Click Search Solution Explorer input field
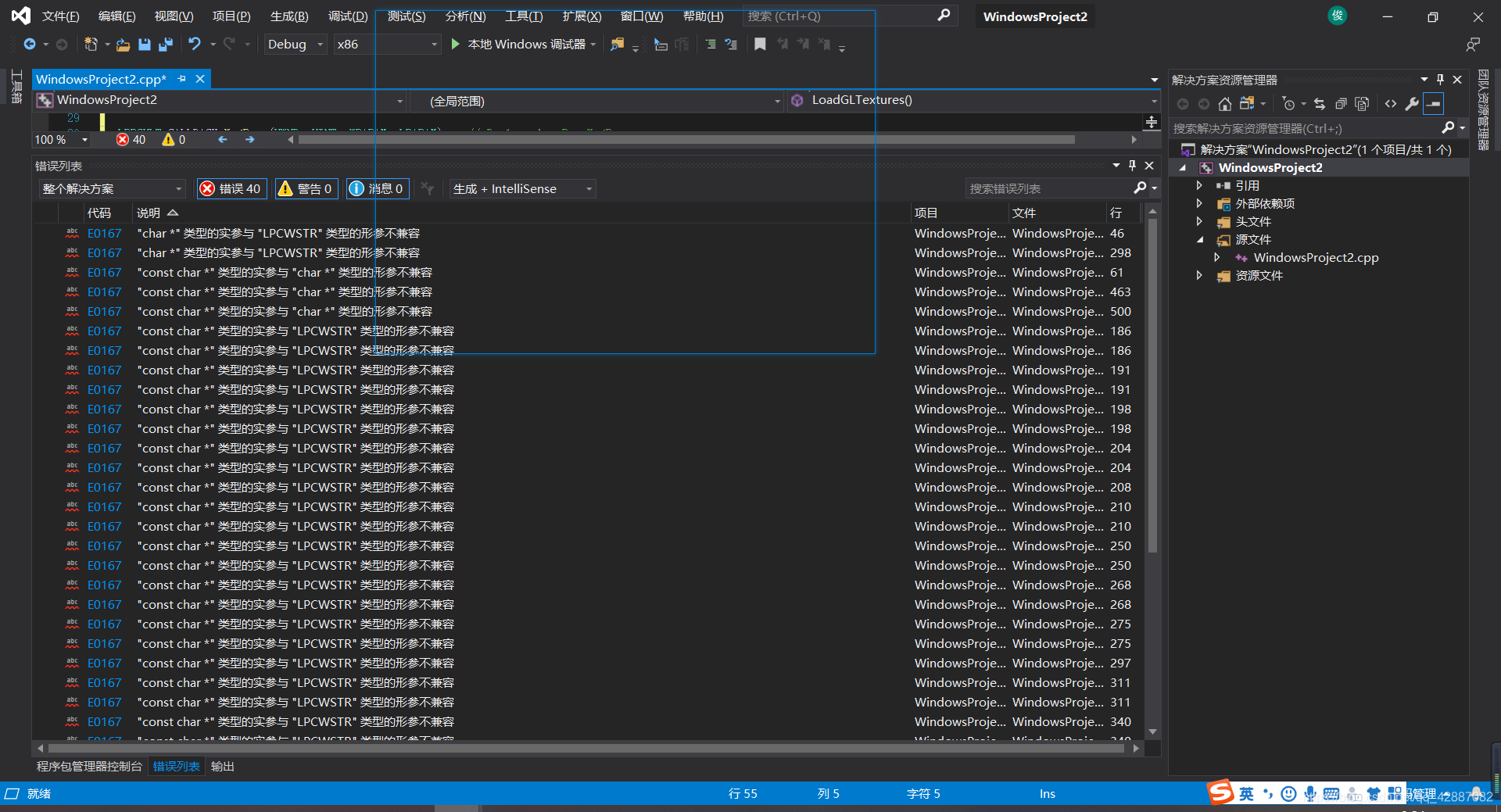The height and width of the screenshot is (812, 1501). coord(1306,129)
